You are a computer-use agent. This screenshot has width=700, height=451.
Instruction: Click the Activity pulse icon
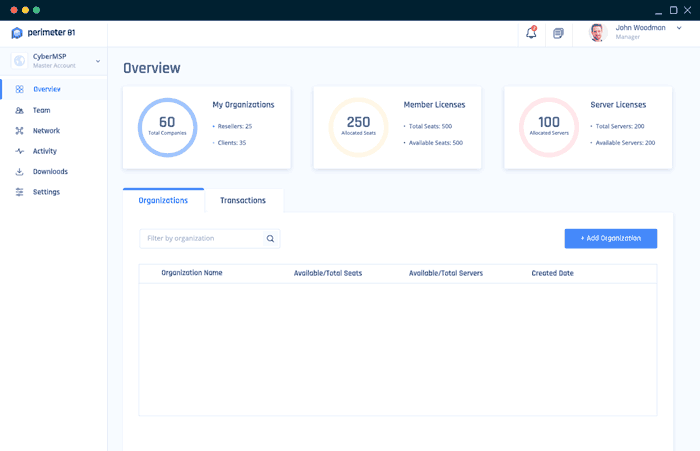coord(20,151)
